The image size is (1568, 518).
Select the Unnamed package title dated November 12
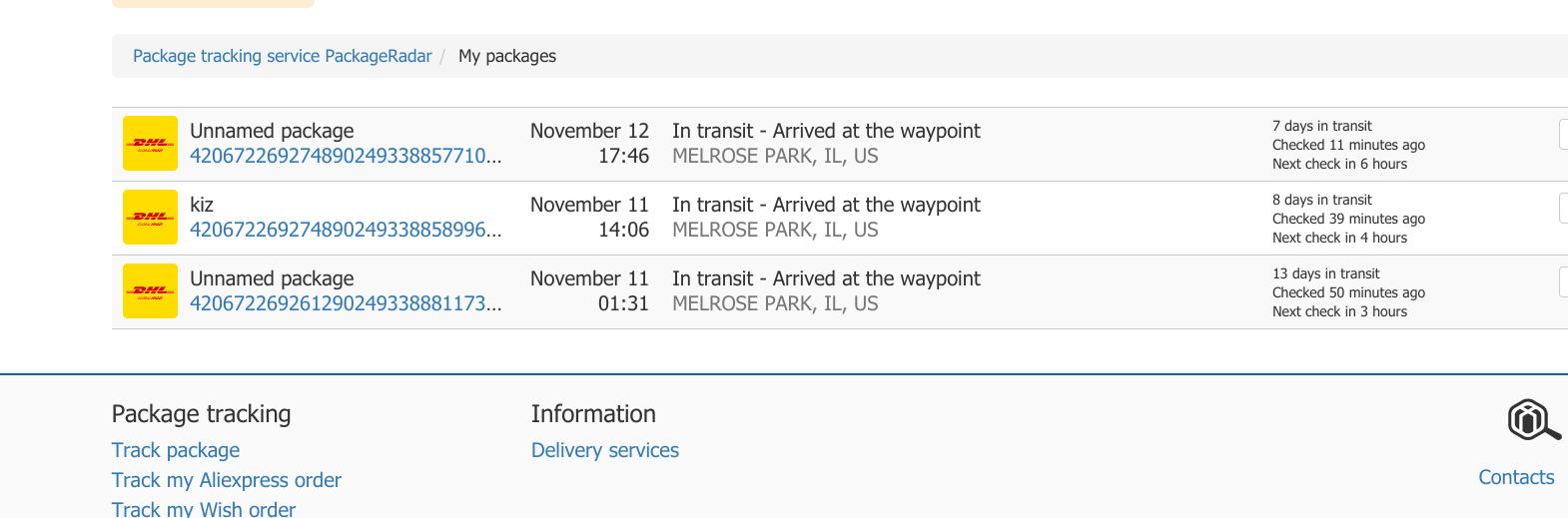pyautogui.click(x=272, y=131)
